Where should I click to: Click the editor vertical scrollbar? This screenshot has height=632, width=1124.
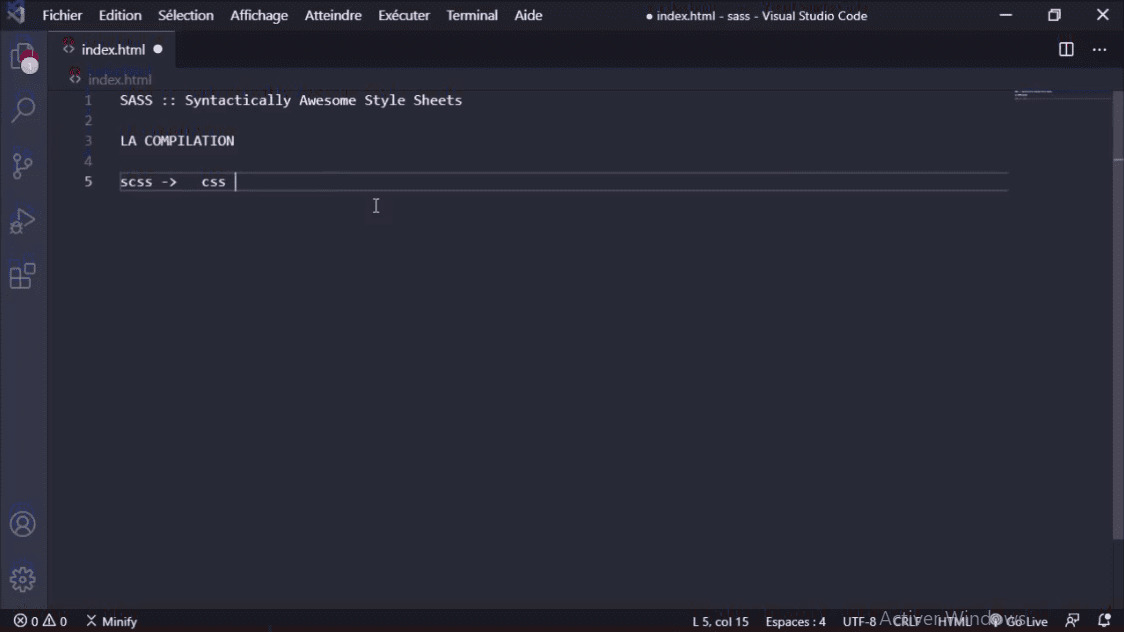point(1118,315)
